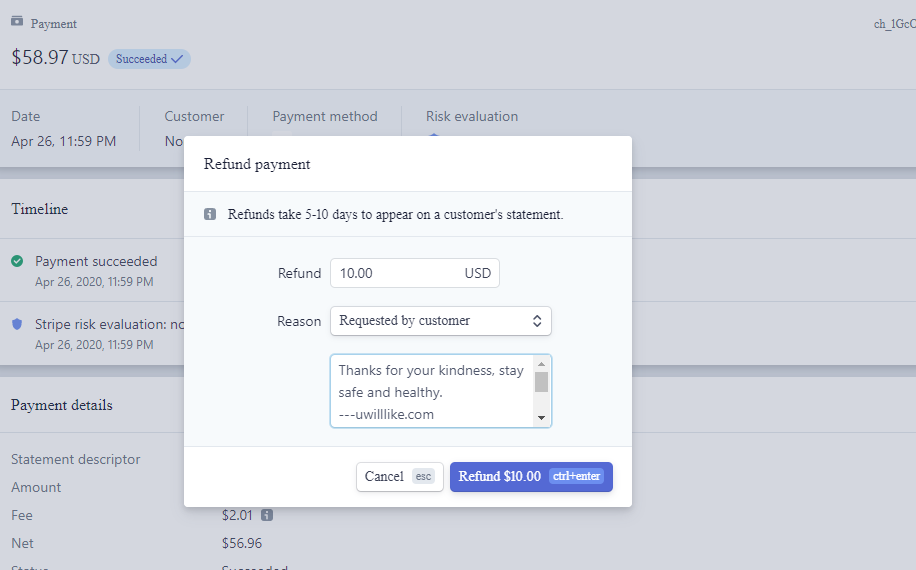
Task: Click the info icon beside refund notice
Action: [210, 214]
